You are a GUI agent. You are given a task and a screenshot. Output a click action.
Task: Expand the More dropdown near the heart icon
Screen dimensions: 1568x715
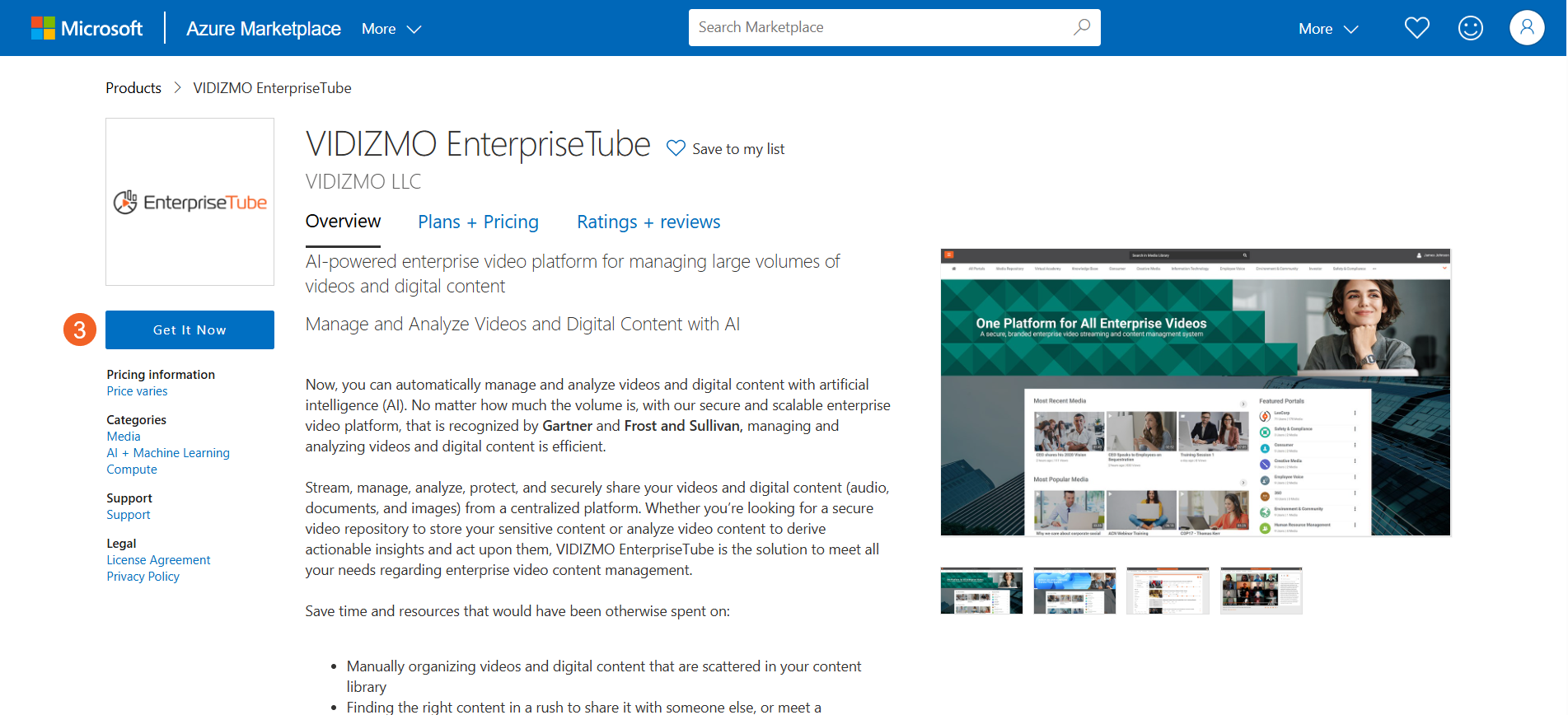pyautogui.click(x=1327, y=29)
